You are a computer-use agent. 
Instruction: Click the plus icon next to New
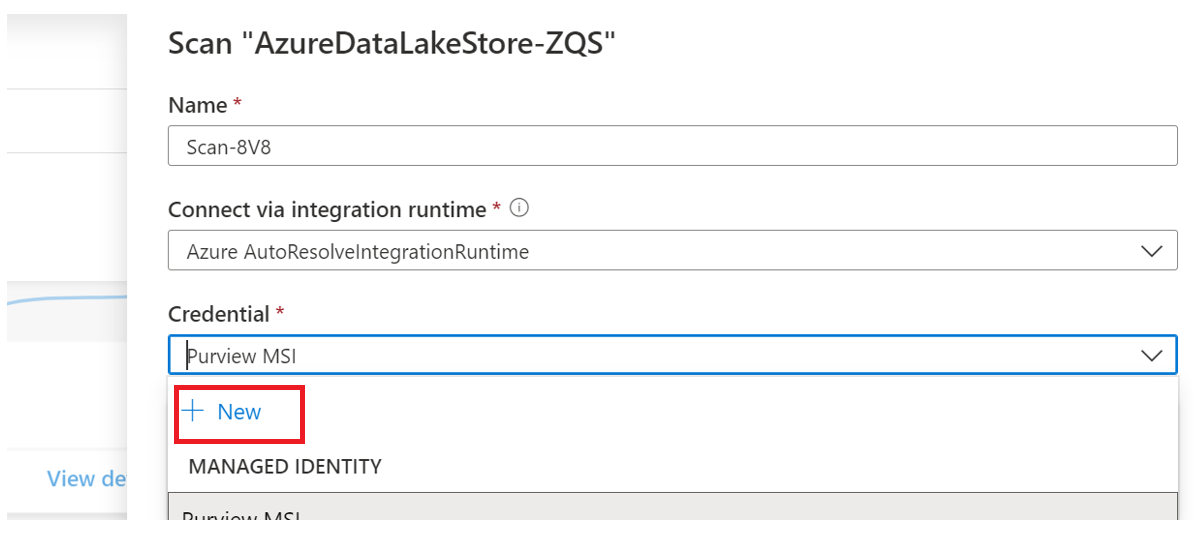coord(194,412)
